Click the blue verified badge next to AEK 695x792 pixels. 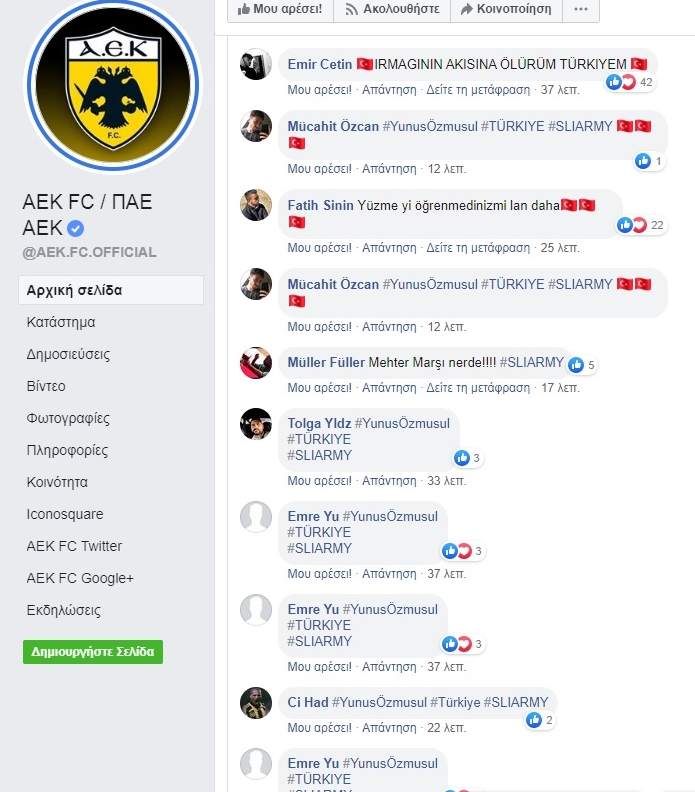[x=75, y=229]
